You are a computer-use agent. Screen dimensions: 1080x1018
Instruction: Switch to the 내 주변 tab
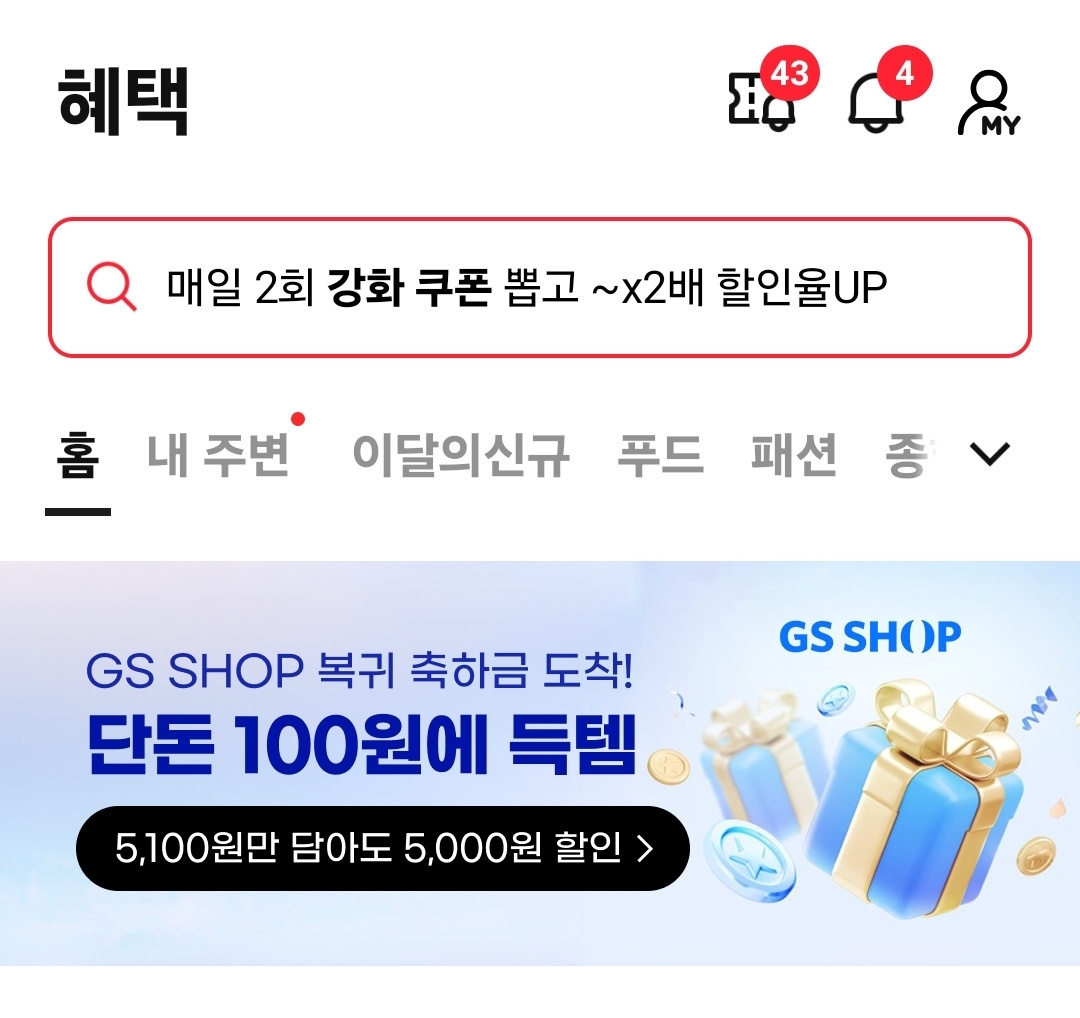click(218, 455)
